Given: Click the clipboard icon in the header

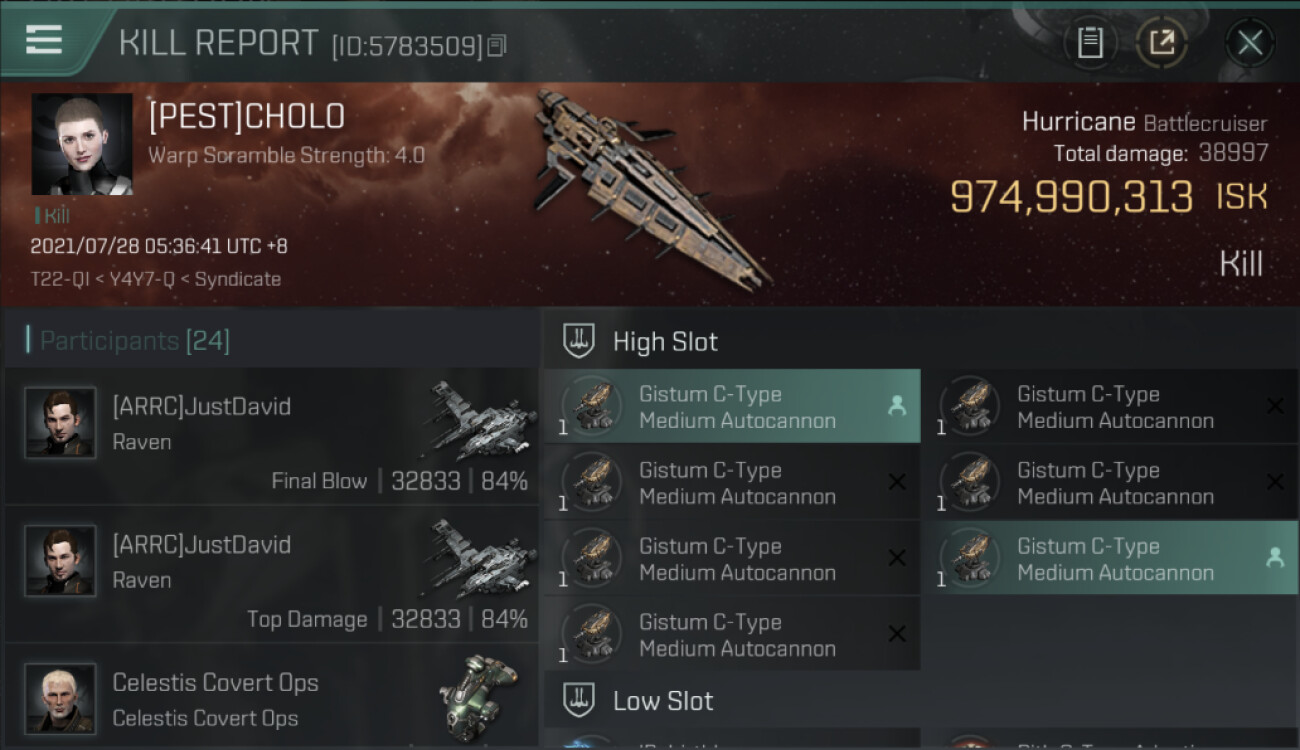Looking at the screenshot, I should (1090, 43).
